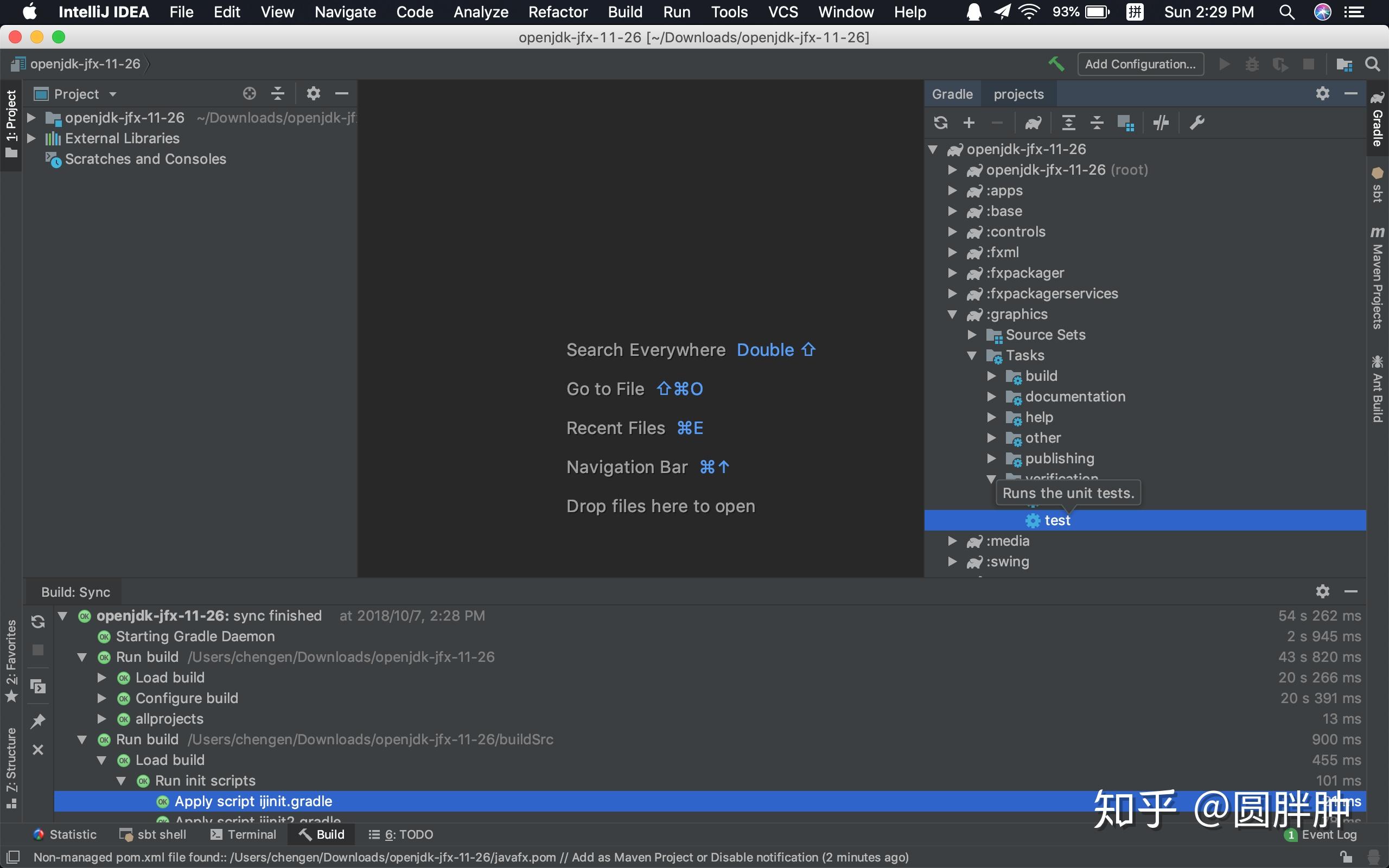Open Project Structure from the toolbar

(x=1344, y=65)
